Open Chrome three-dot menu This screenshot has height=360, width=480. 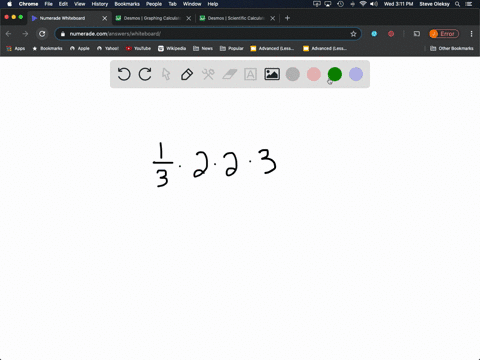[x=471, y=34]
